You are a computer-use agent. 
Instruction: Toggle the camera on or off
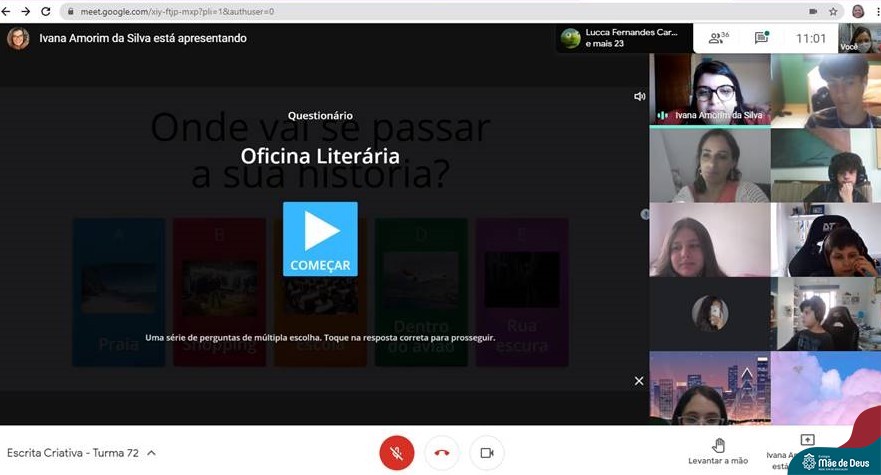487,453
